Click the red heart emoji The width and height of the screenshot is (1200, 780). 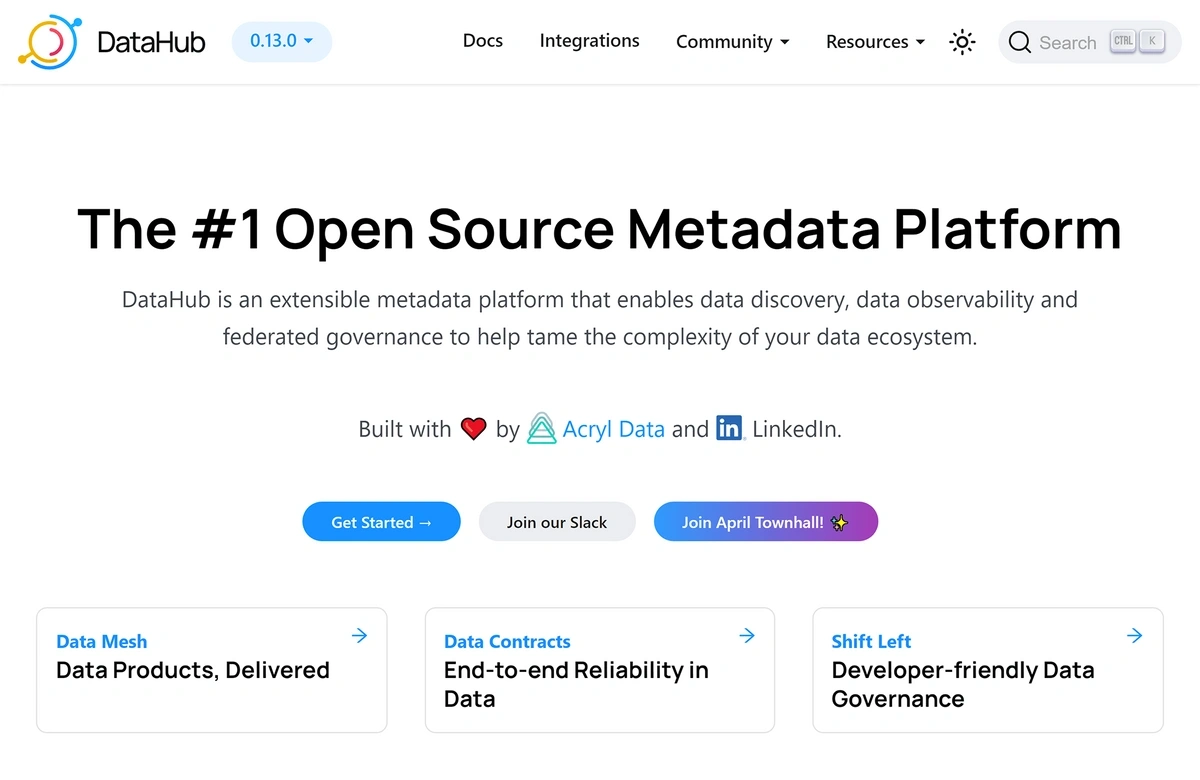coord(474,429)
